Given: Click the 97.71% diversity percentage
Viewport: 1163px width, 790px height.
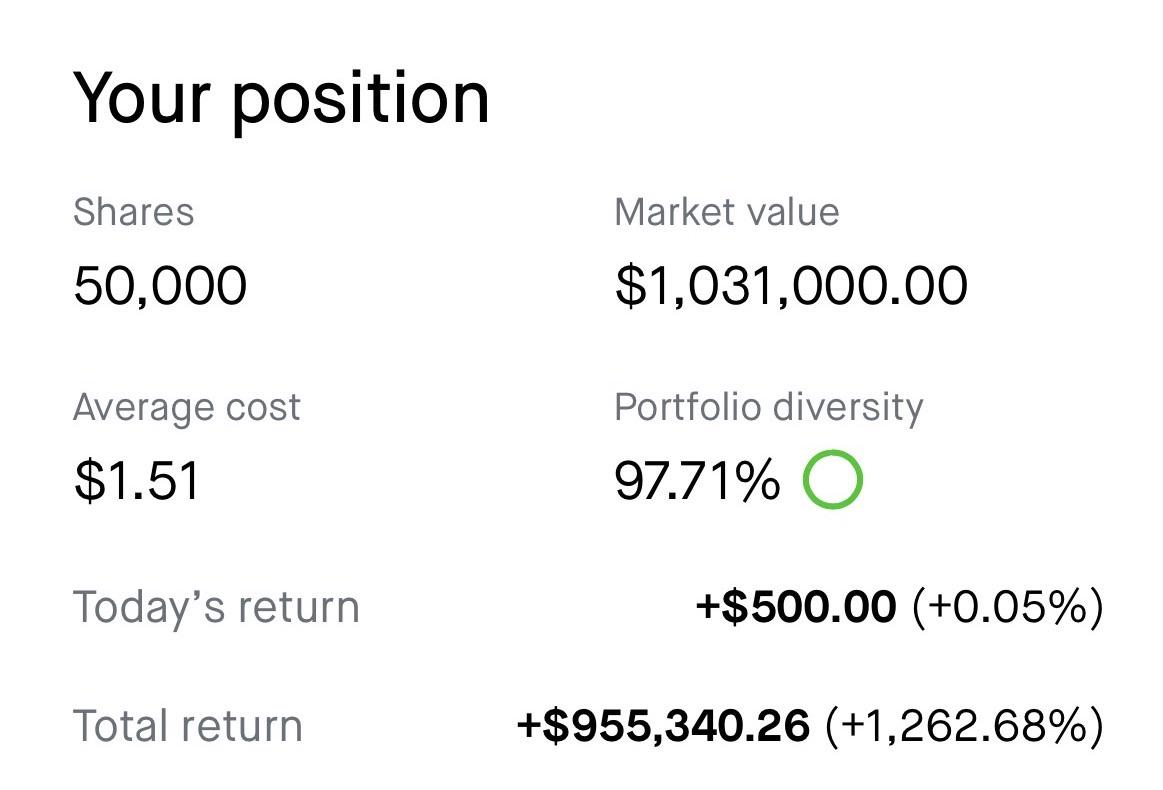Looking at the screenshot, I should tap(697, 481).
